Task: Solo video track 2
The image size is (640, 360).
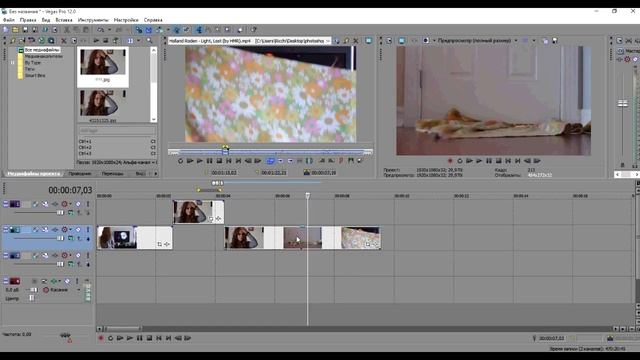Action: [x=88, y=230]
